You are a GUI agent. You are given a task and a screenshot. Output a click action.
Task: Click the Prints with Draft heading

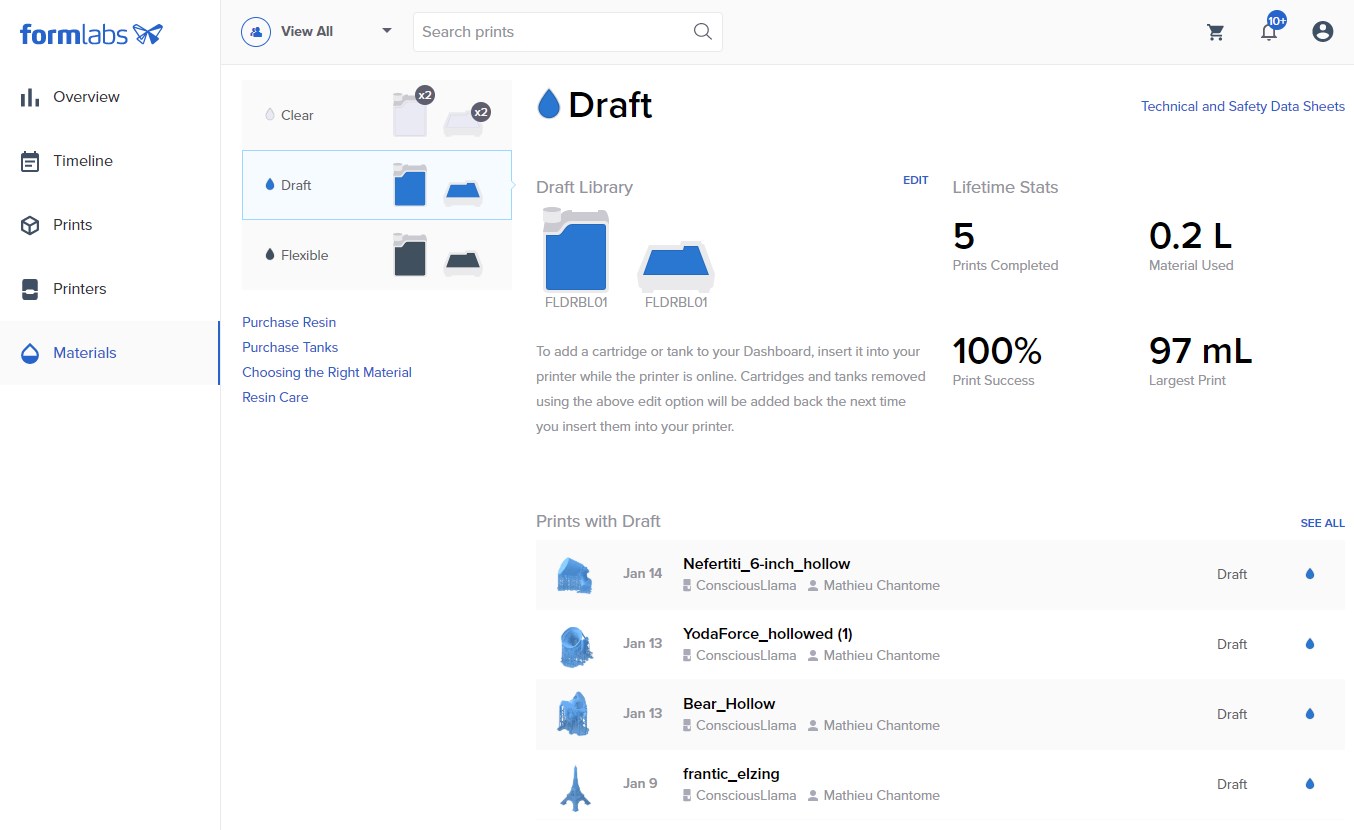pyautogui.click(x=598, y=521)
